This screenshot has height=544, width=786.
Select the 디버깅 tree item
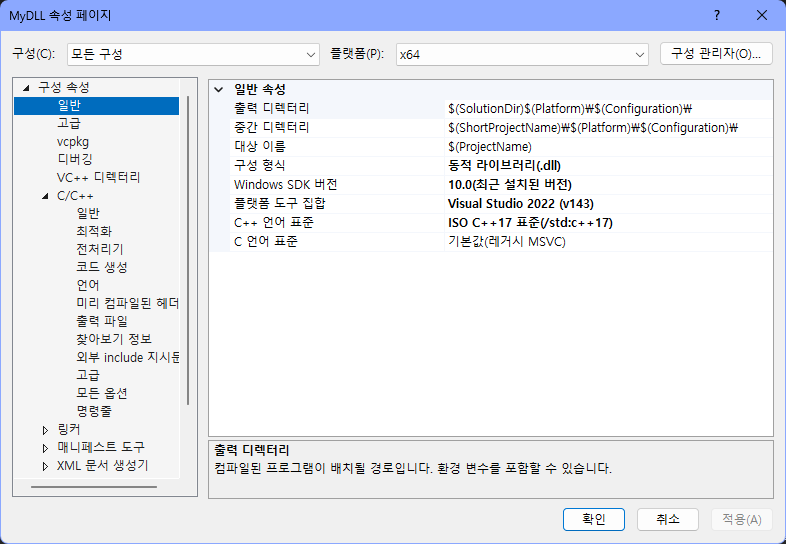coord(75,159)
